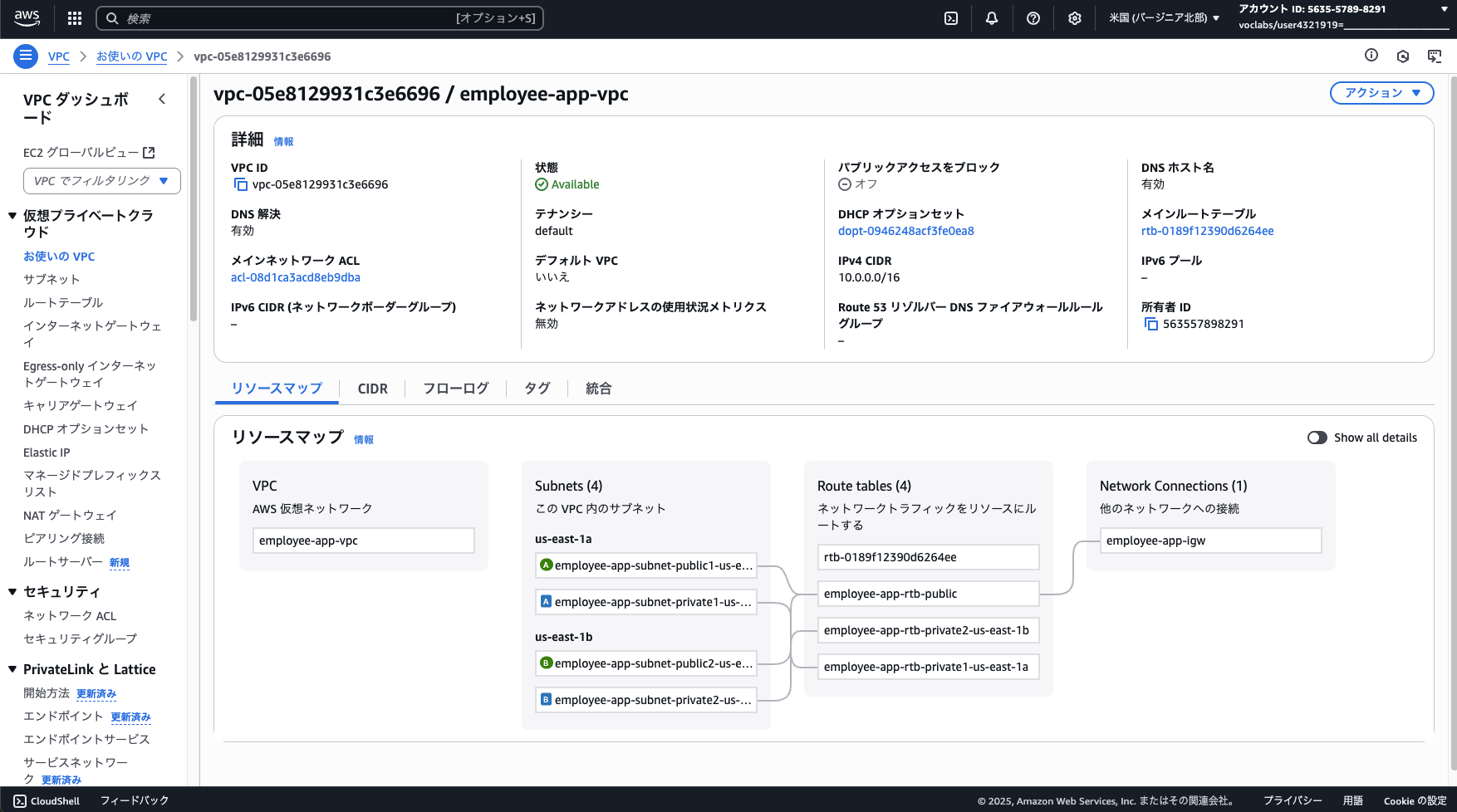Click the green Available status icon
Image resolution: width=1457 pixels, height=812 pixels.
542,184
